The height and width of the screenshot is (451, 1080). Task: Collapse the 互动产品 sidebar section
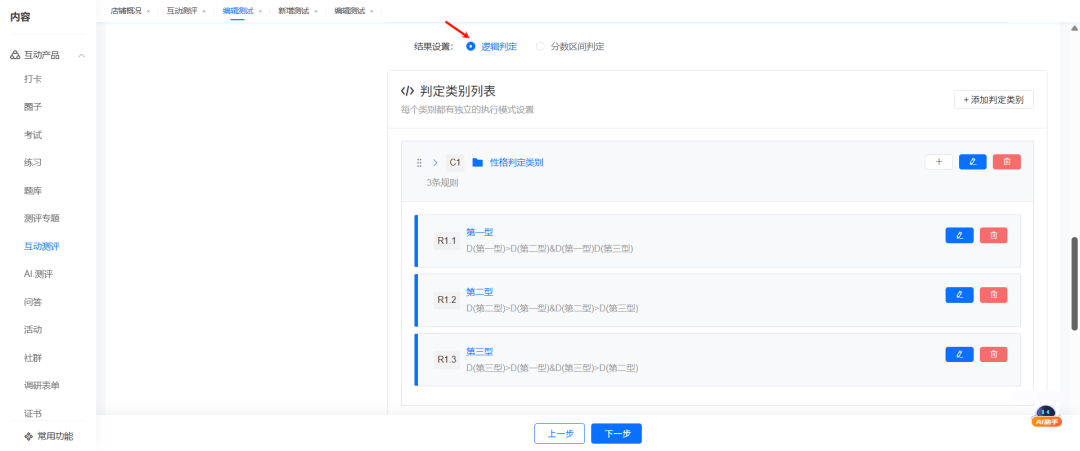click(81, 55)
